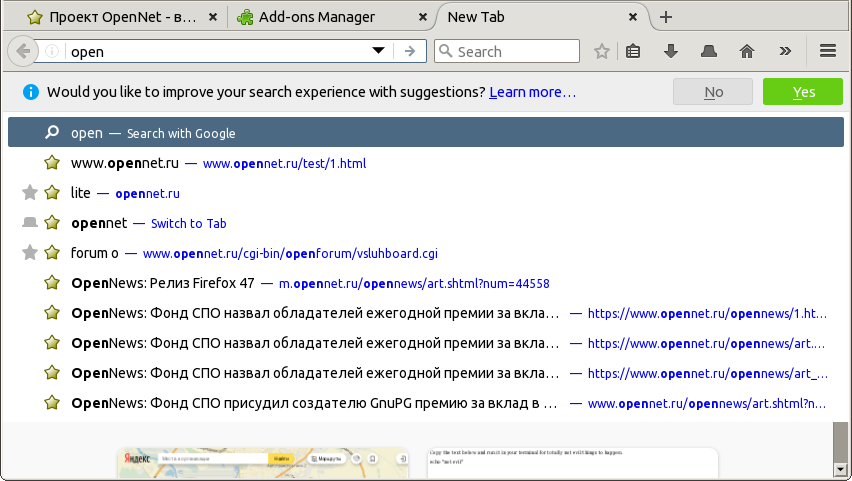852x481 pixels.
Task: Switch to the Проект OpenNet tab
Action: 112,17
